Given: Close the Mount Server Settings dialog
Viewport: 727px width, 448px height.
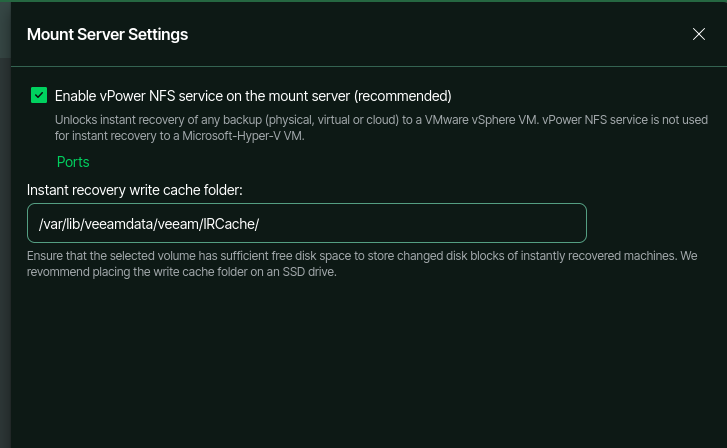Looking at the screenshot, I should click(699, 34).
